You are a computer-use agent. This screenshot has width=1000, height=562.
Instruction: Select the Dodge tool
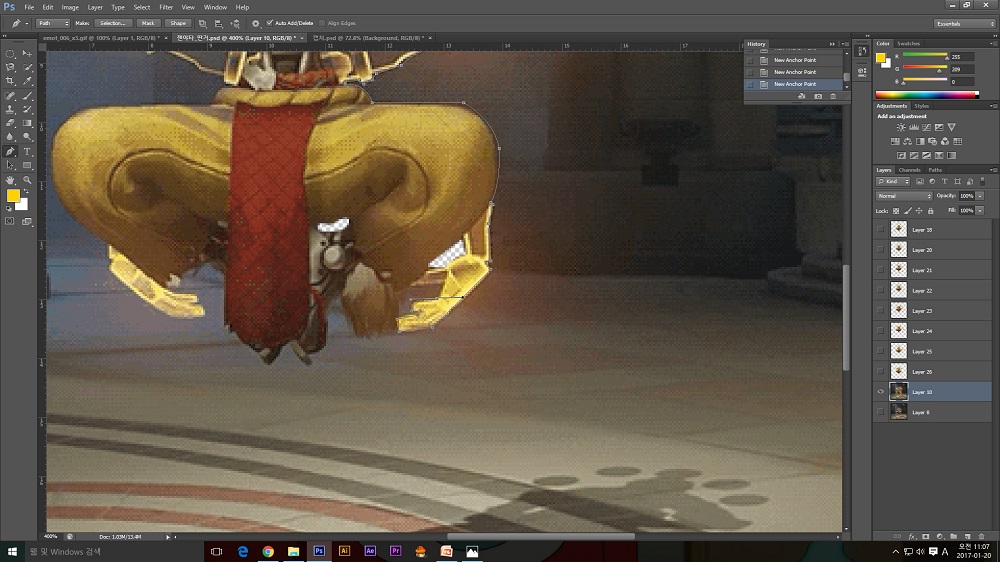(x=27, y=137)
